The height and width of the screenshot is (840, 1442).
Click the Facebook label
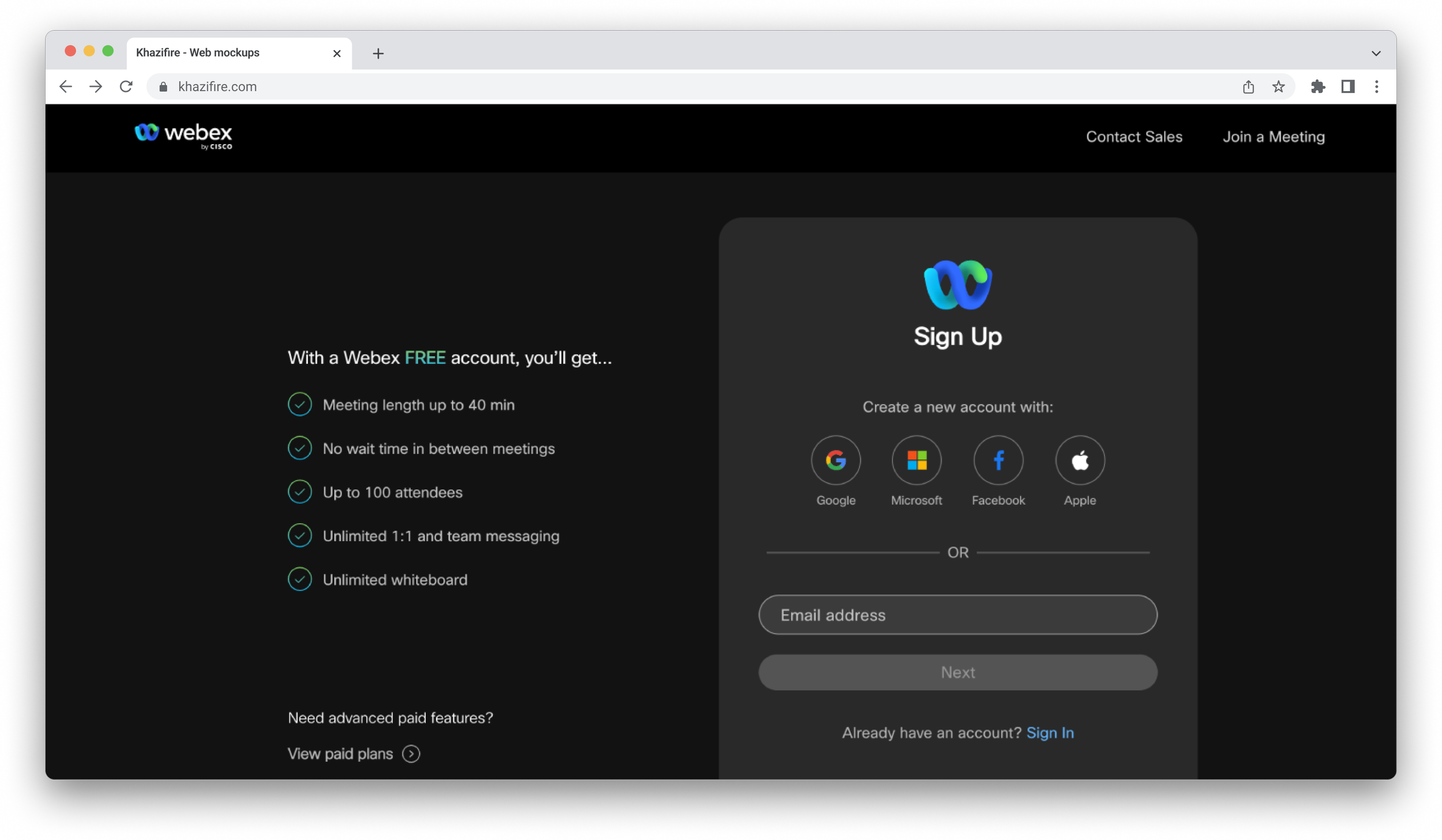coord(998,500)
